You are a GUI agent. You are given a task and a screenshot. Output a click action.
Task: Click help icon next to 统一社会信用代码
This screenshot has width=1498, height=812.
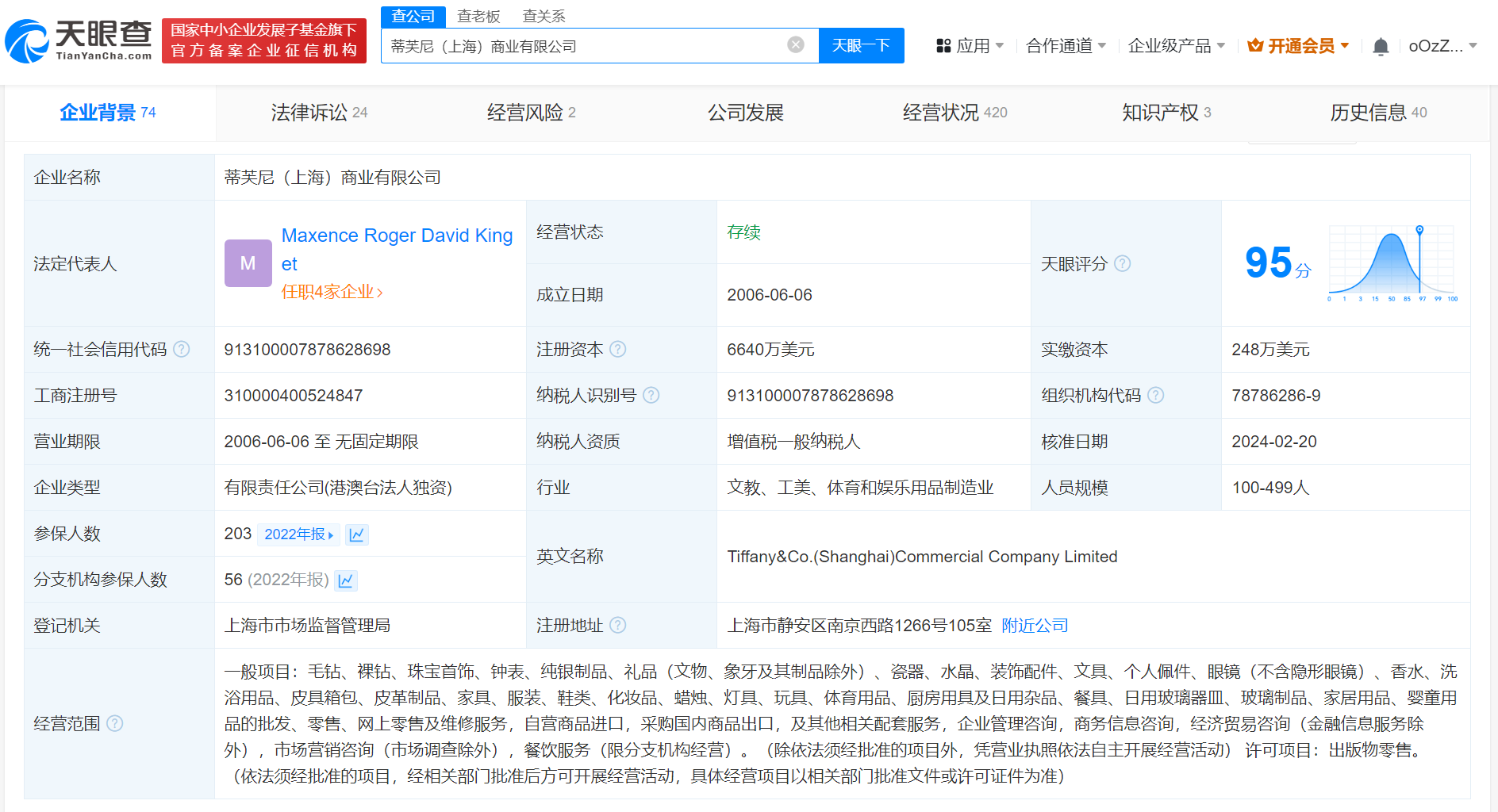click(x=182, y=349)
